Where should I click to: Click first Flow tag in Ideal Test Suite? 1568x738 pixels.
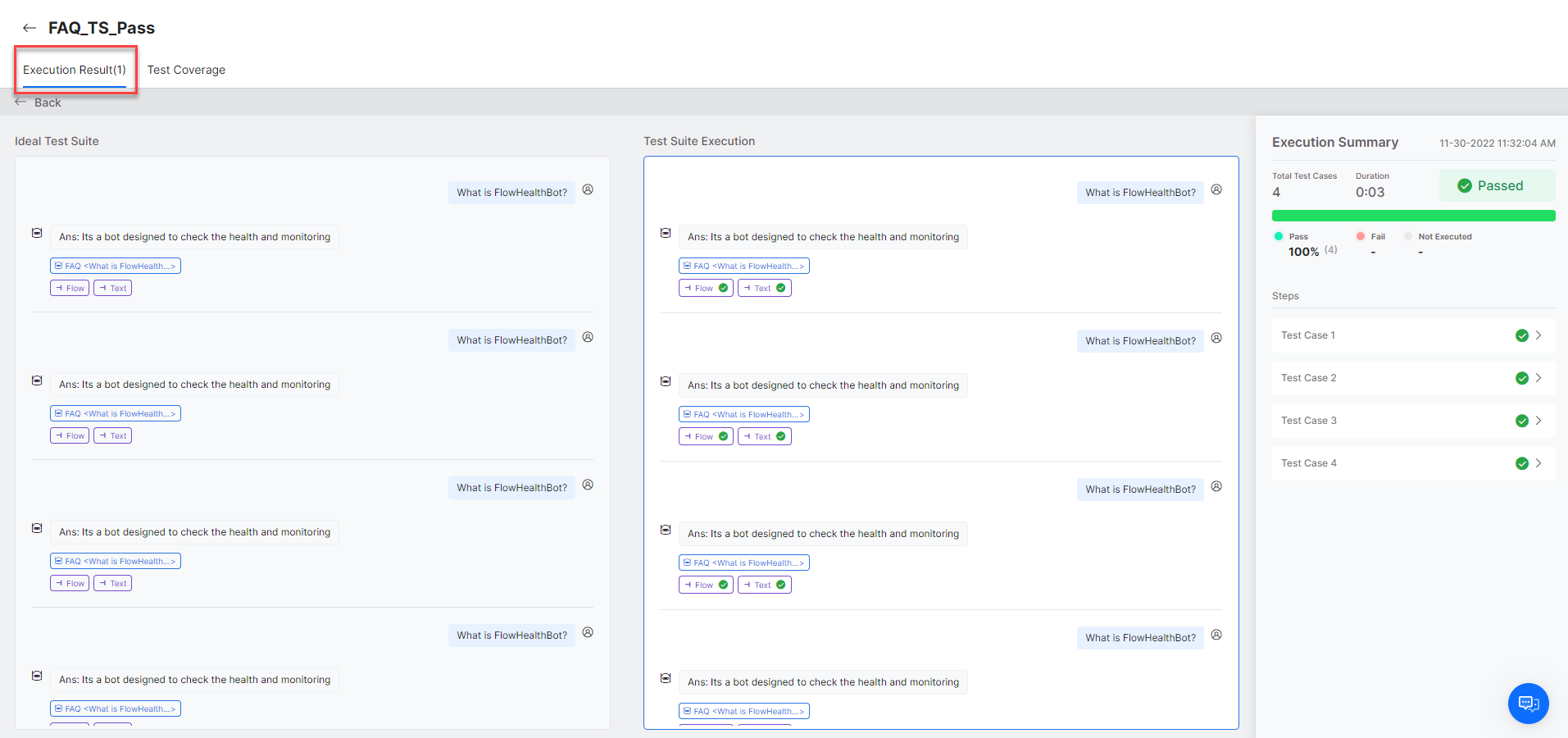click(70, 288)
